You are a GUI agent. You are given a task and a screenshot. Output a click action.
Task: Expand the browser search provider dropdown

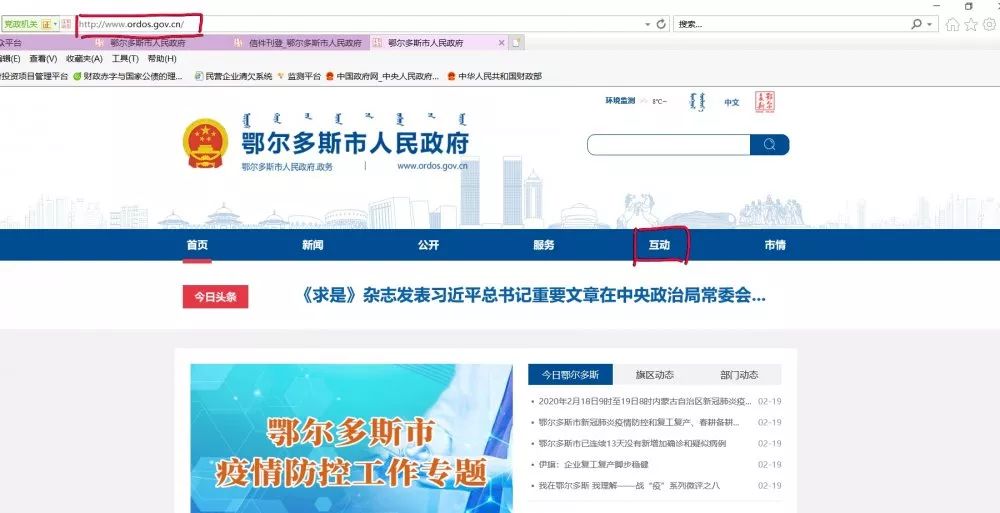point(929,24)
